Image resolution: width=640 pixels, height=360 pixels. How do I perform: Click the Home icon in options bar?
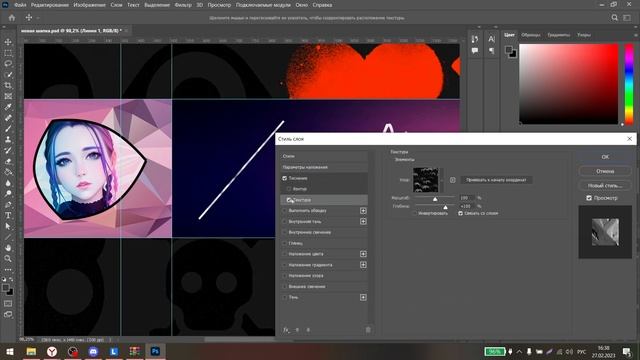(x=12, y=18)
